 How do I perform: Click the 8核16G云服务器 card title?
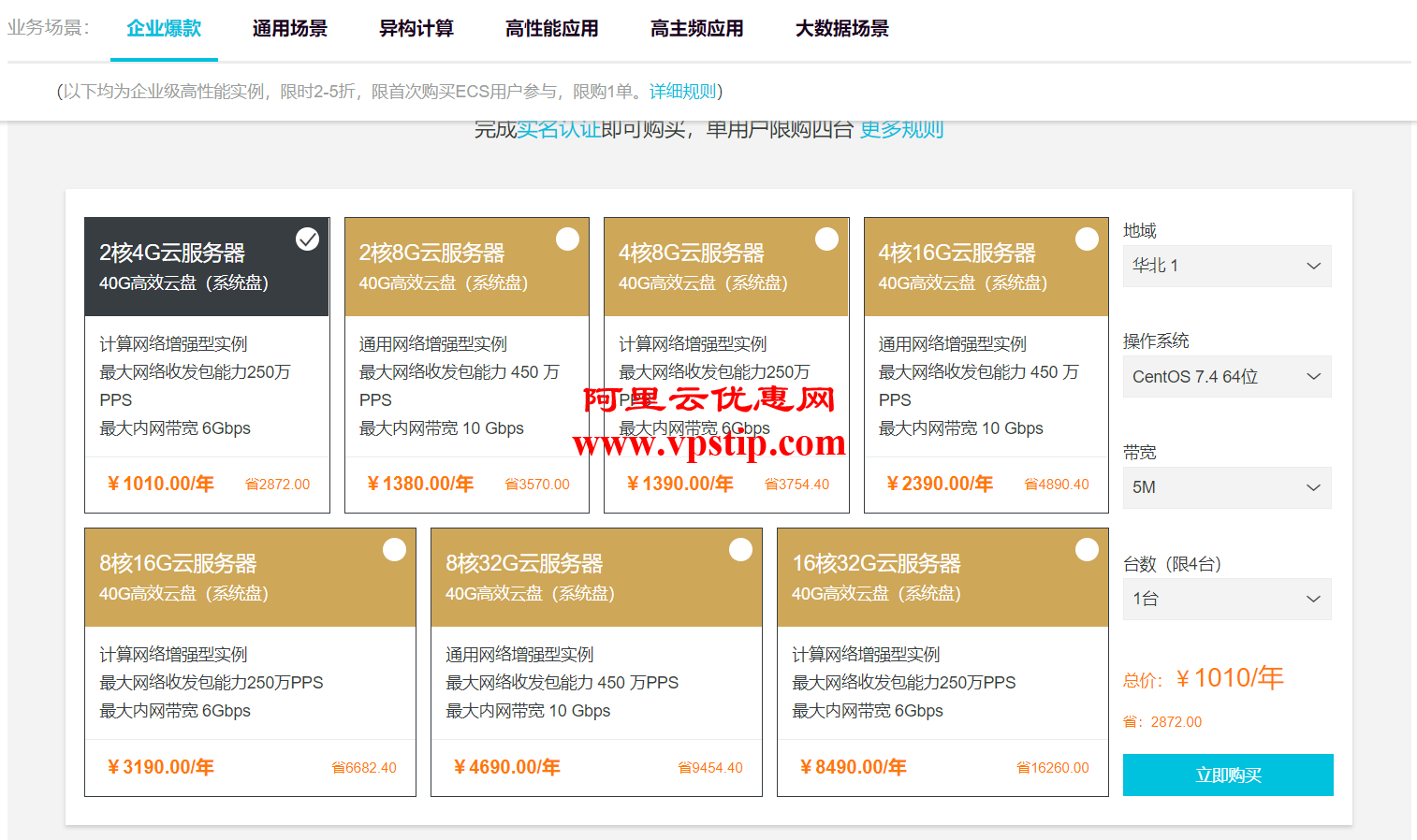tap(178, 563)
